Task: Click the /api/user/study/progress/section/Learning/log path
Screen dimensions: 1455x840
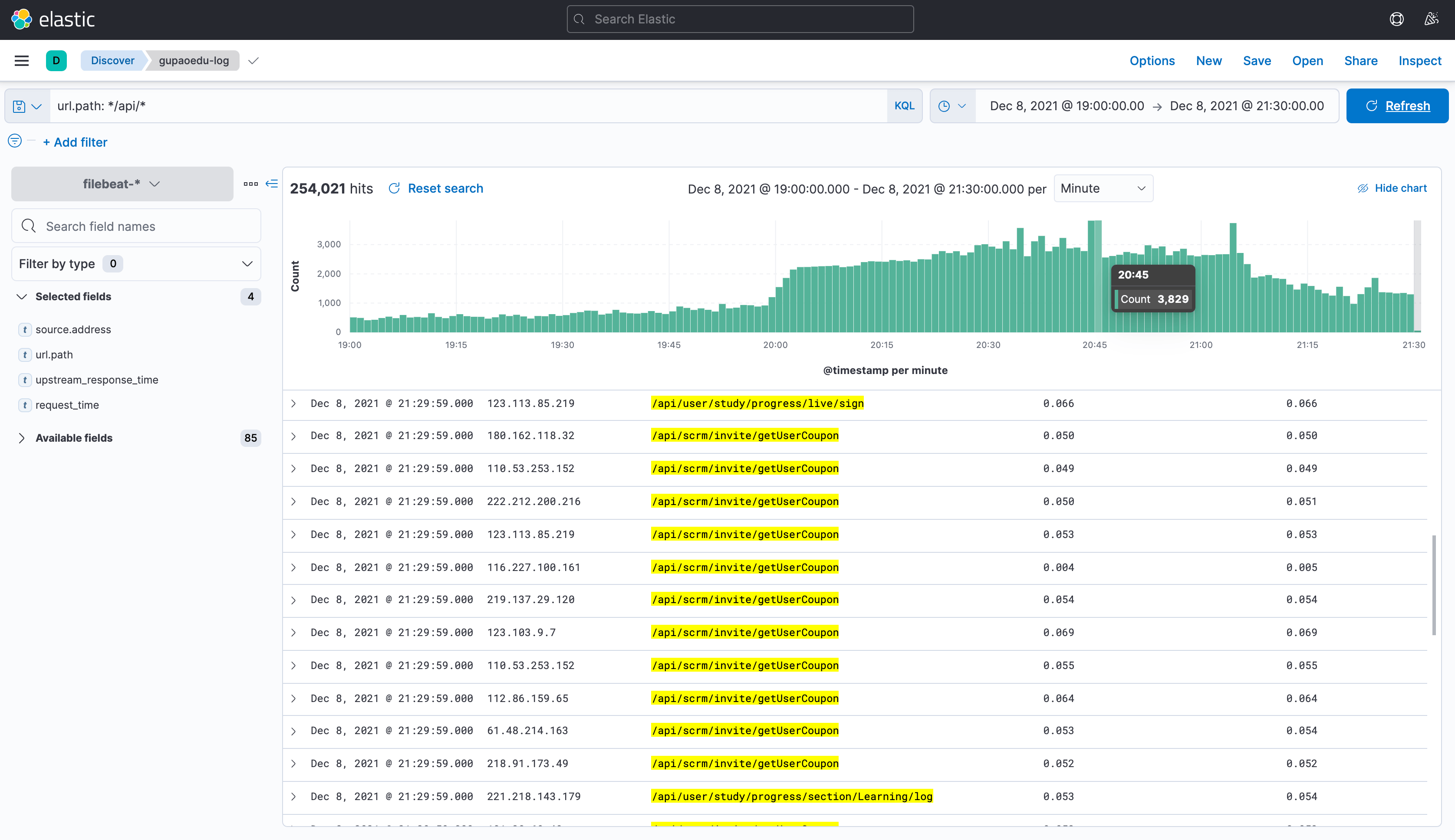Action: (x=792, y=797)
